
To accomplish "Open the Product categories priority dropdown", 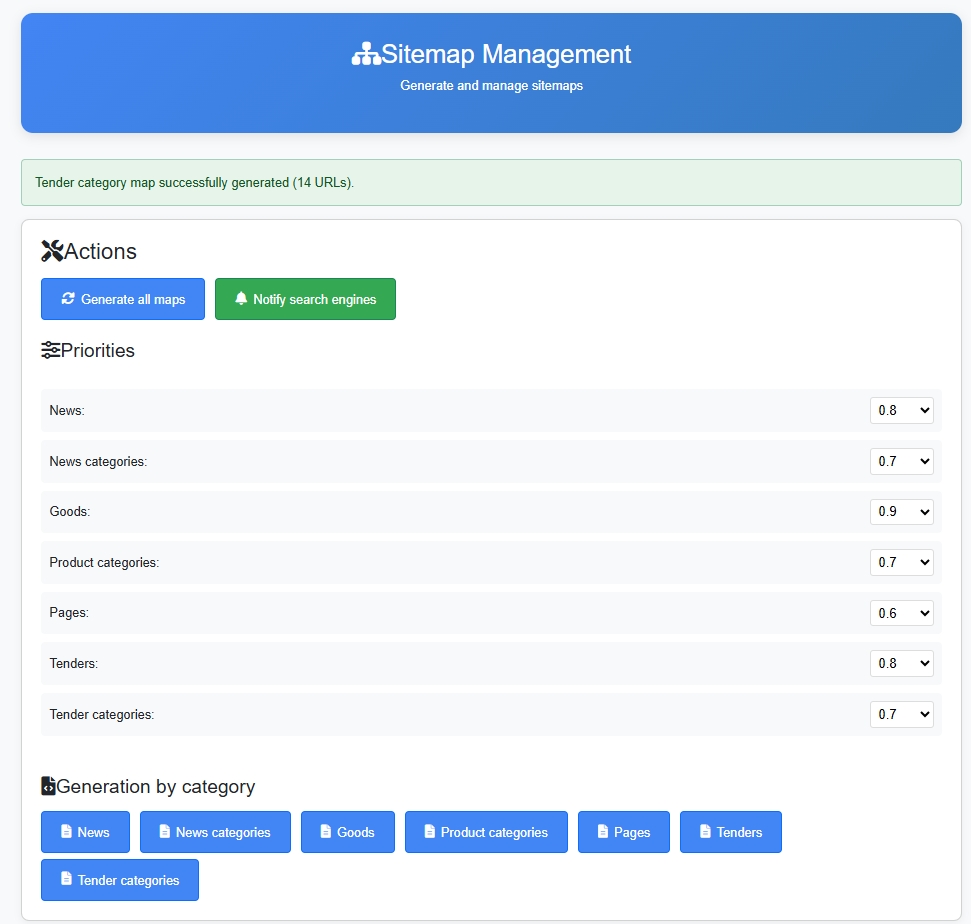I will tap(901, 562).
